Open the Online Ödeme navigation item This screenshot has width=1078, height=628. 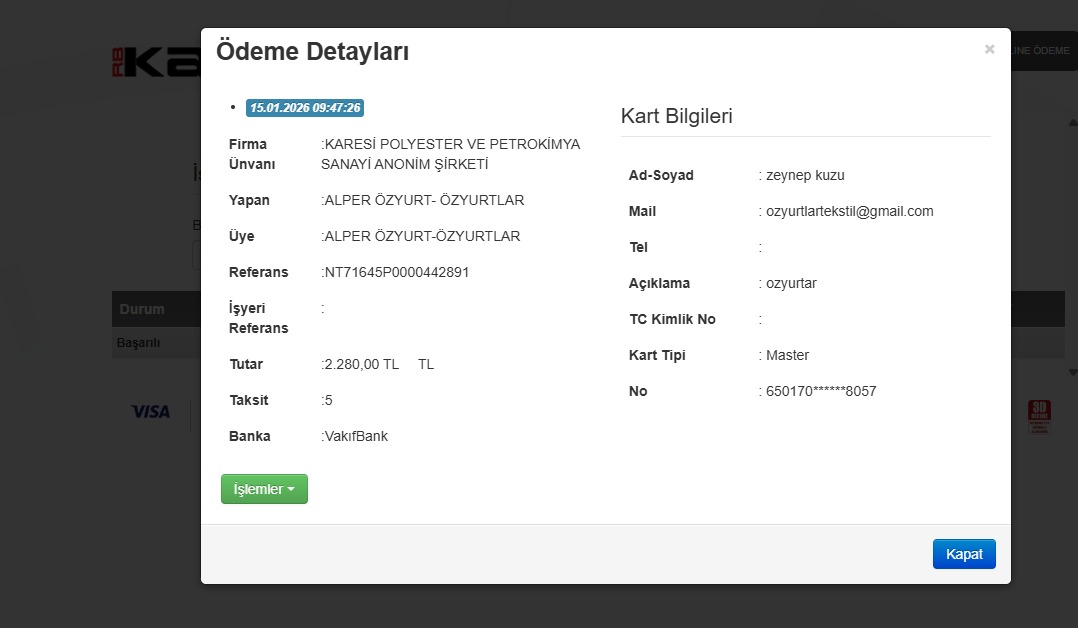tap(1043, 51)
